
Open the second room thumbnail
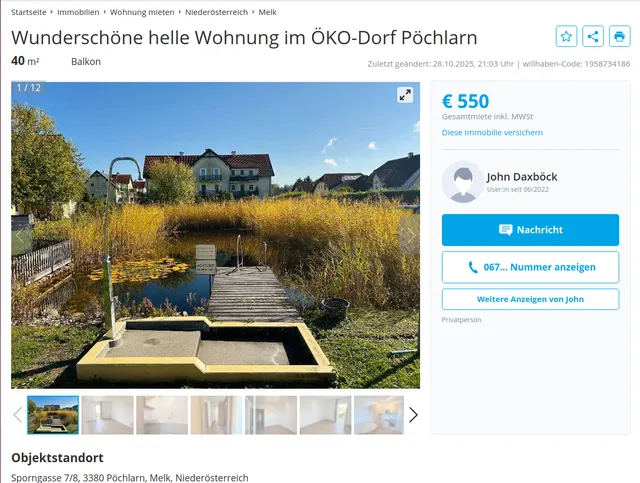tap(107, 415)
